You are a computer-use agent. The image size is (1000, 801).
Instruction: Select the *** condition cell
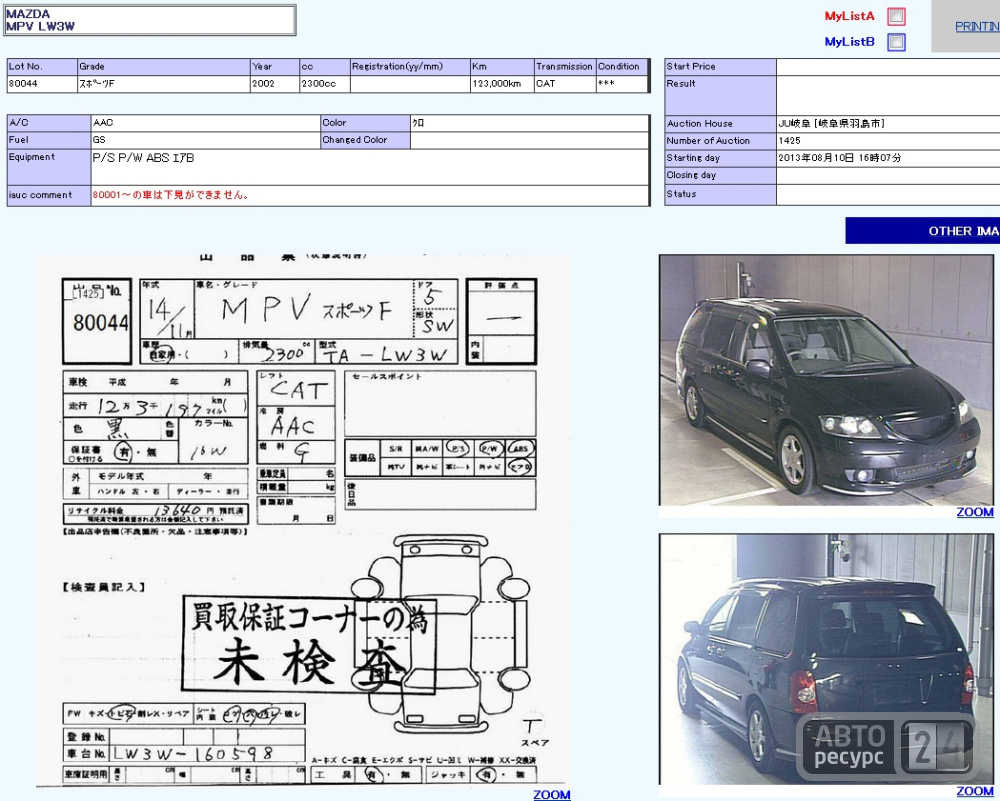point(622,84)
